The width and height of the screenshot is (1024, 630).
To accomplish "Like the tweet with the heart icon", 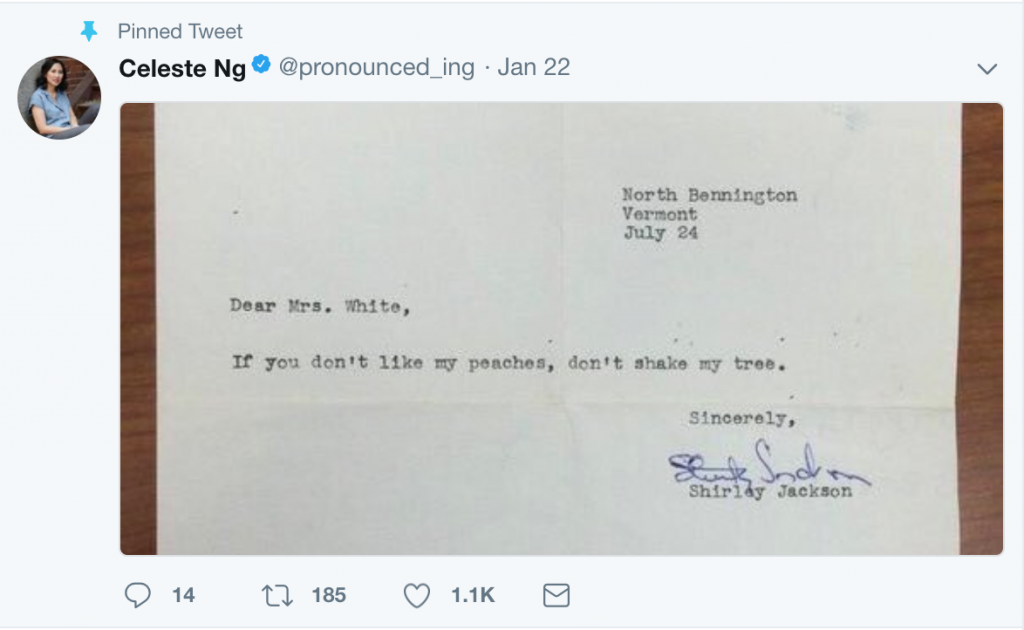I will click(x=416, y=596).
